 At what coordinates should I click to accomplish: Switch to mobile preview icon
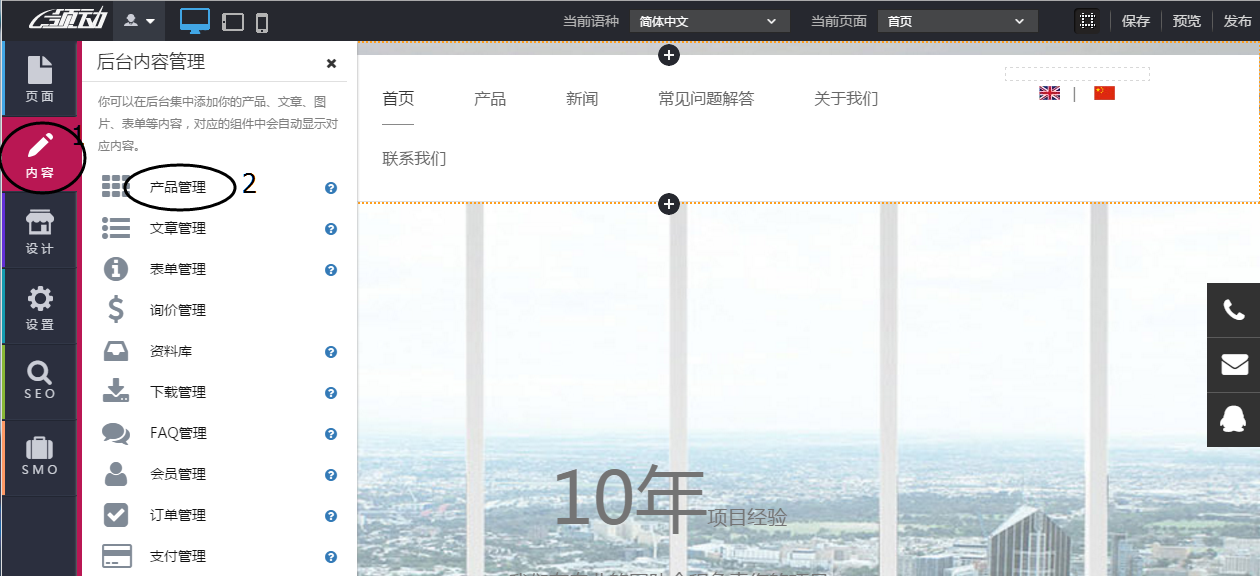[x=263, y=20]
